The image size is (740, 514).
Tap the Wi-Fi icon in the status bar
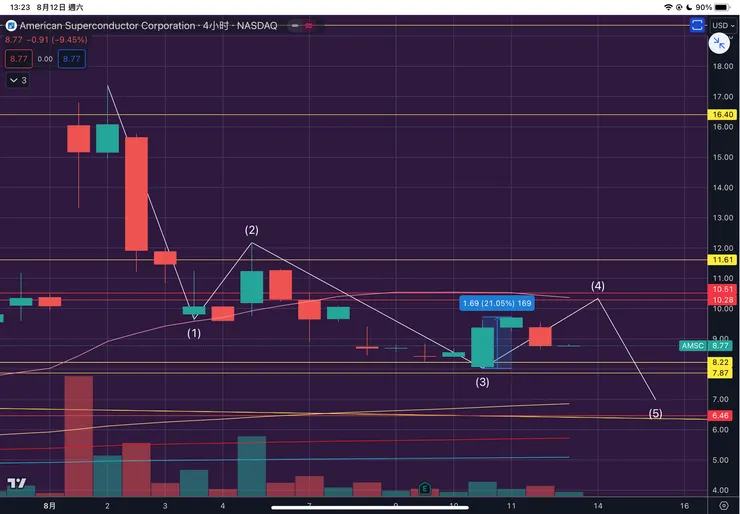coord(668,7)
